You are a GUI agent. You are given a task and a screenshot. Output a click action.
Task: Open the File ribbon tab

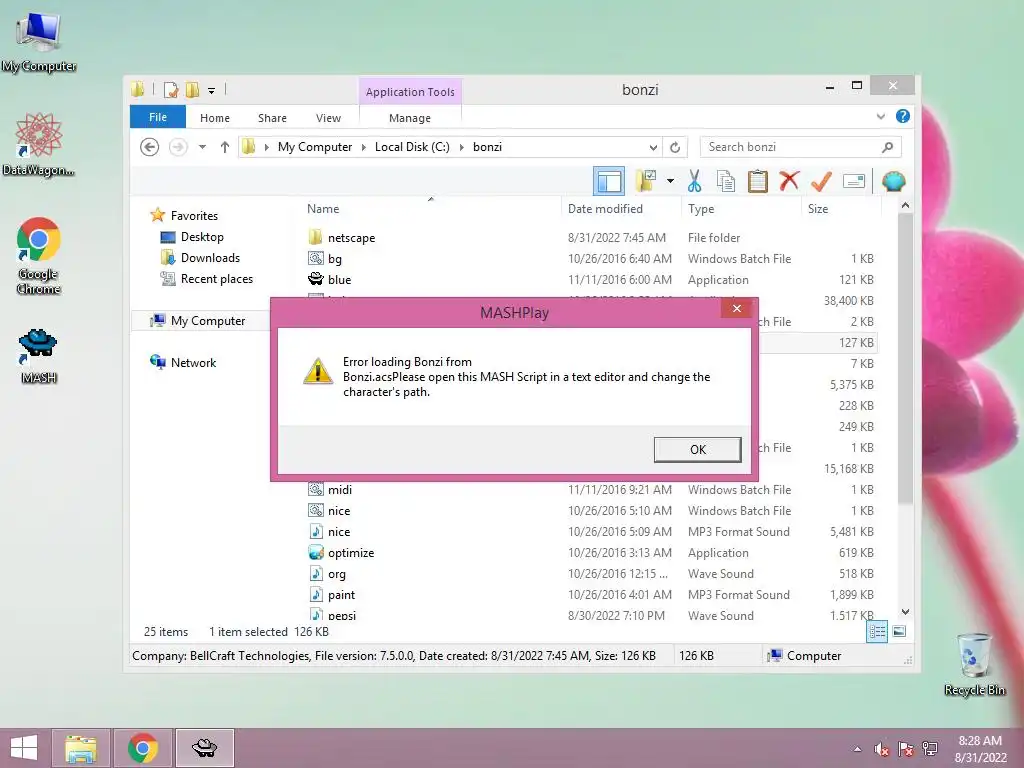pos(158,117)
